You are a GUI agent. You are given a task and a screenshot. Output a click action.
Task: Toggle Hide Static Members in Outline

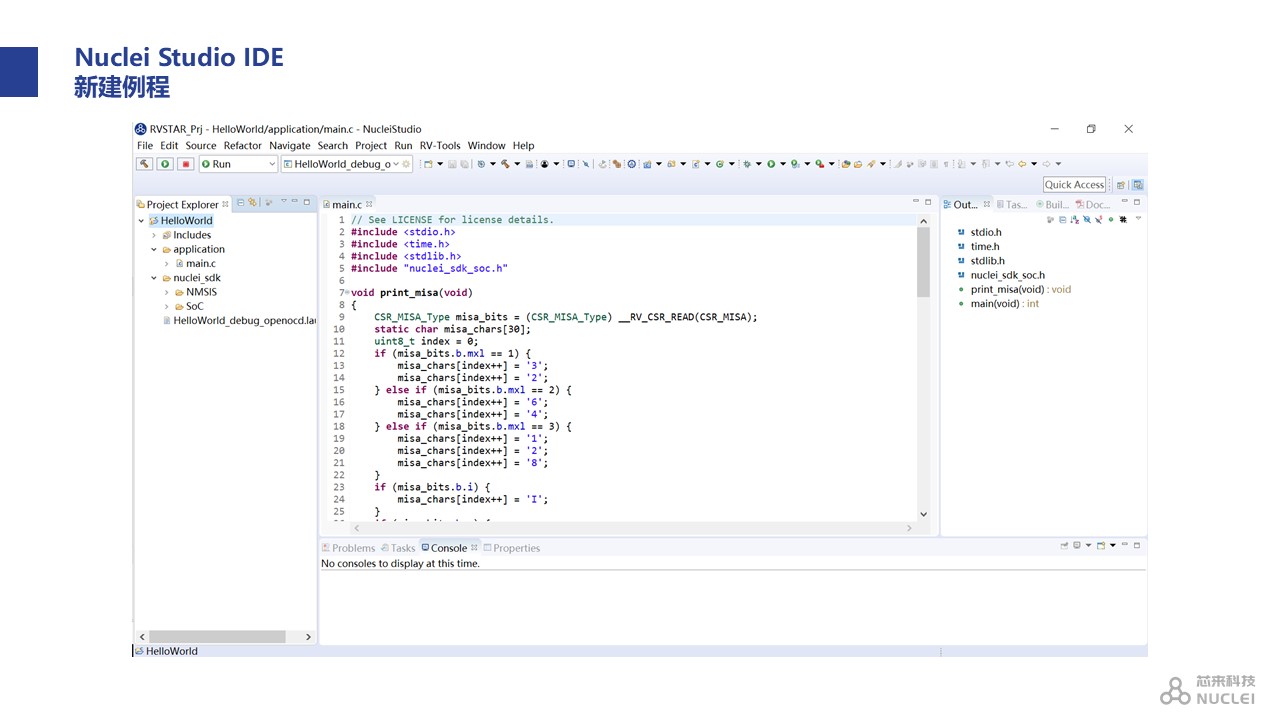[1098, 219]
